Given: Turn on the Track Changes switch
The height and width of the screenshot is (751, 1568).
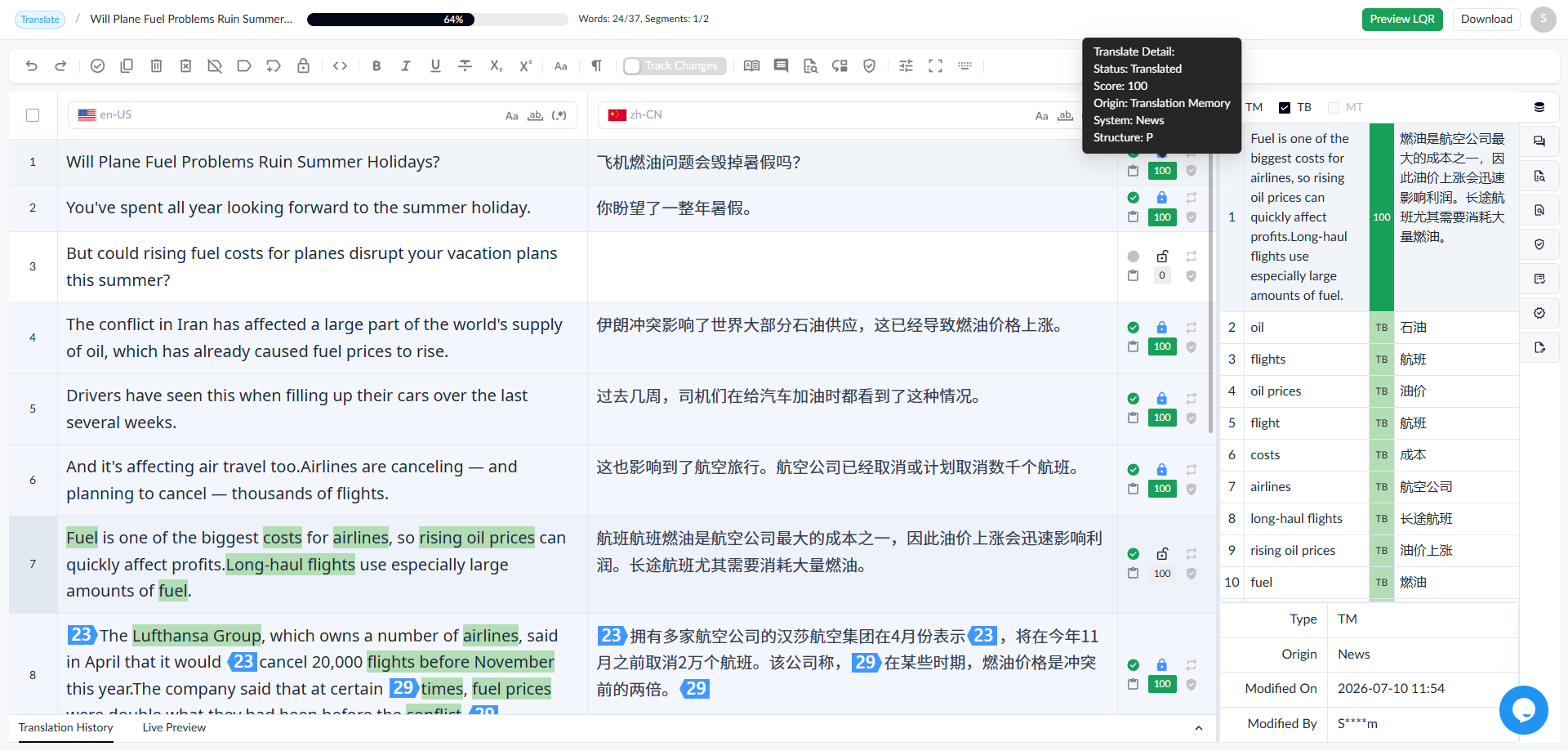Looking at the screenshot, I should coord(632,66).
